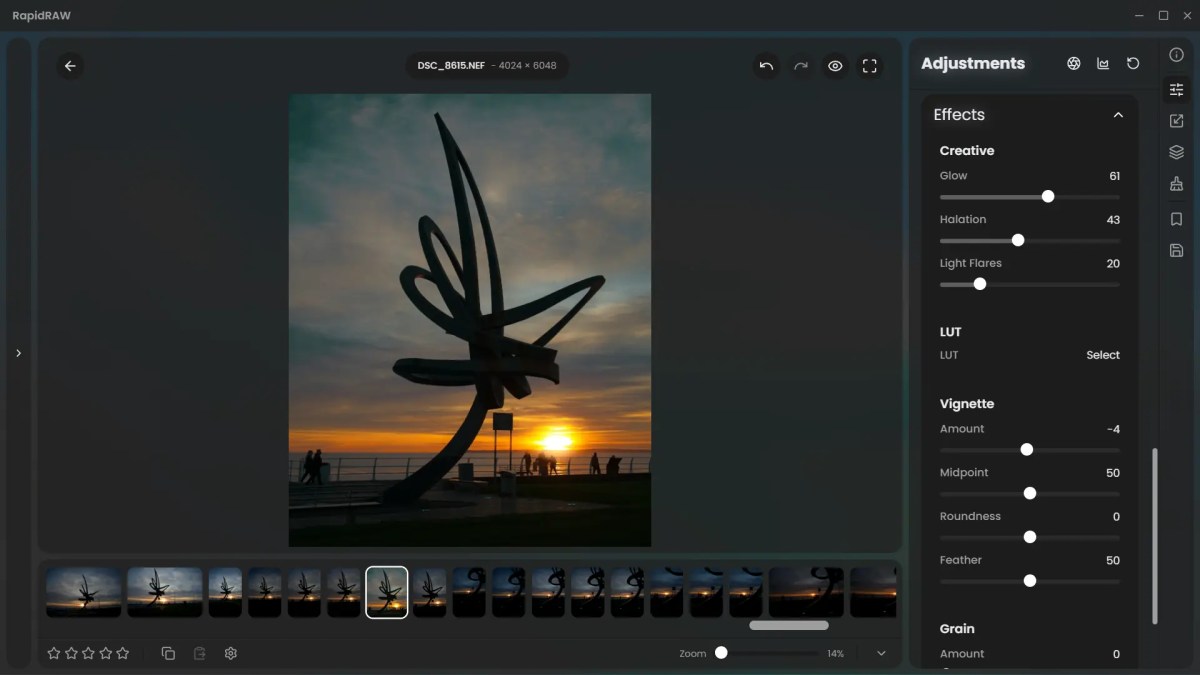Open the Select option for LUT
Screen dimensions: 1200x675
[x=1103, y=354]
